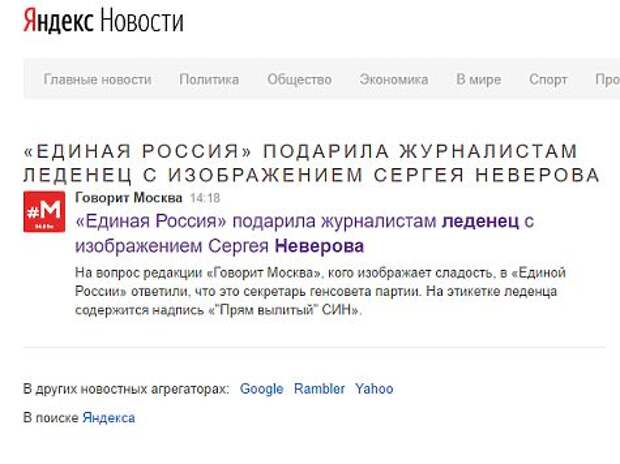Image resolution: width=620 pixels, height=464 pixels.
Task: Open Говорит Москва source name
Action: pyautogui.click(x=129, y=197)
